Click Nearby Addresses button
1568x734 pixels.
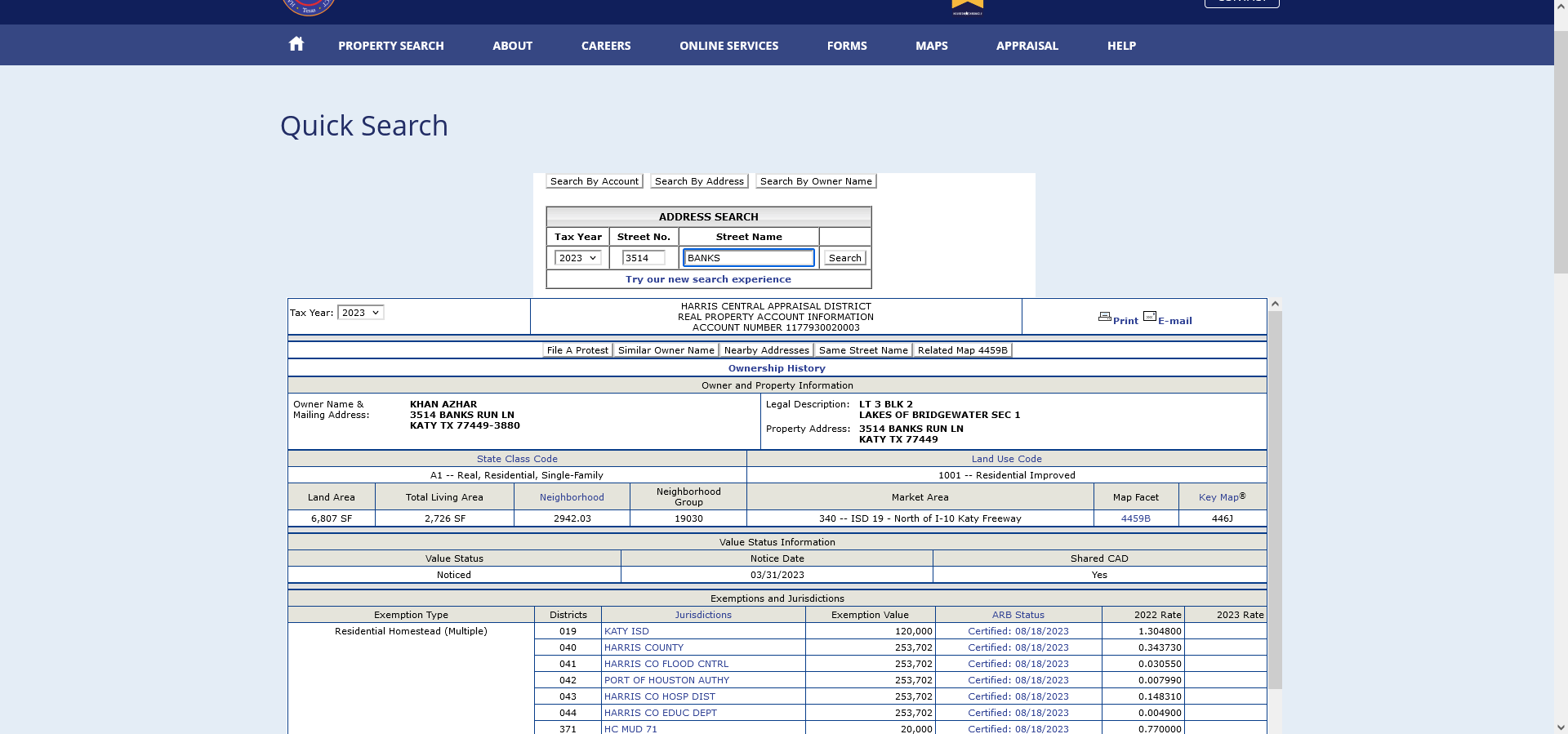(x=767, y=350)
